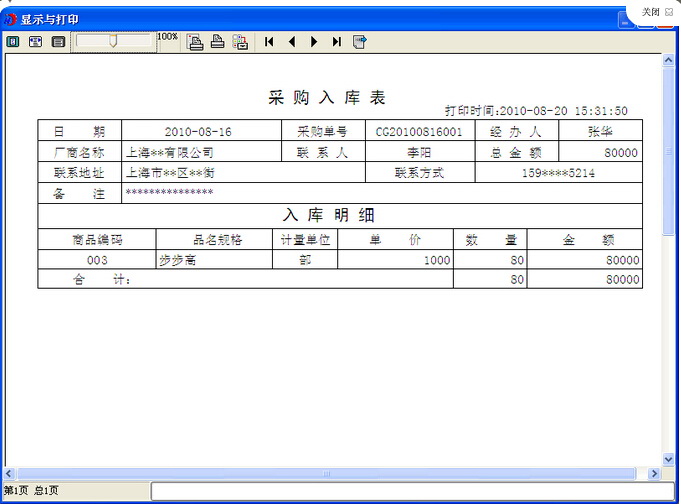Click the 厂商名称 field label

coord(79,153)
